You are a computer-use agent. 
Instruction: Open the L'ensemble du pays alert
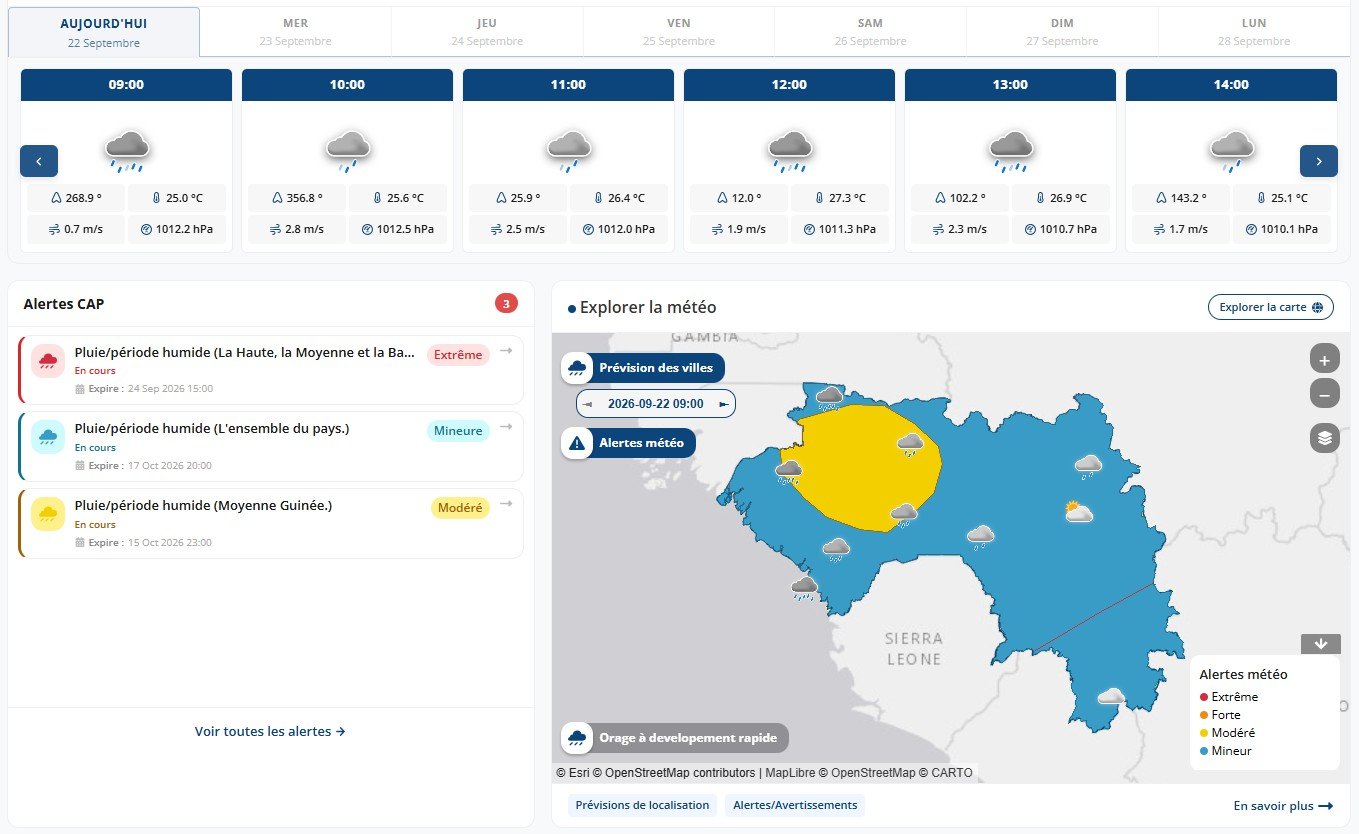[270, 447]
